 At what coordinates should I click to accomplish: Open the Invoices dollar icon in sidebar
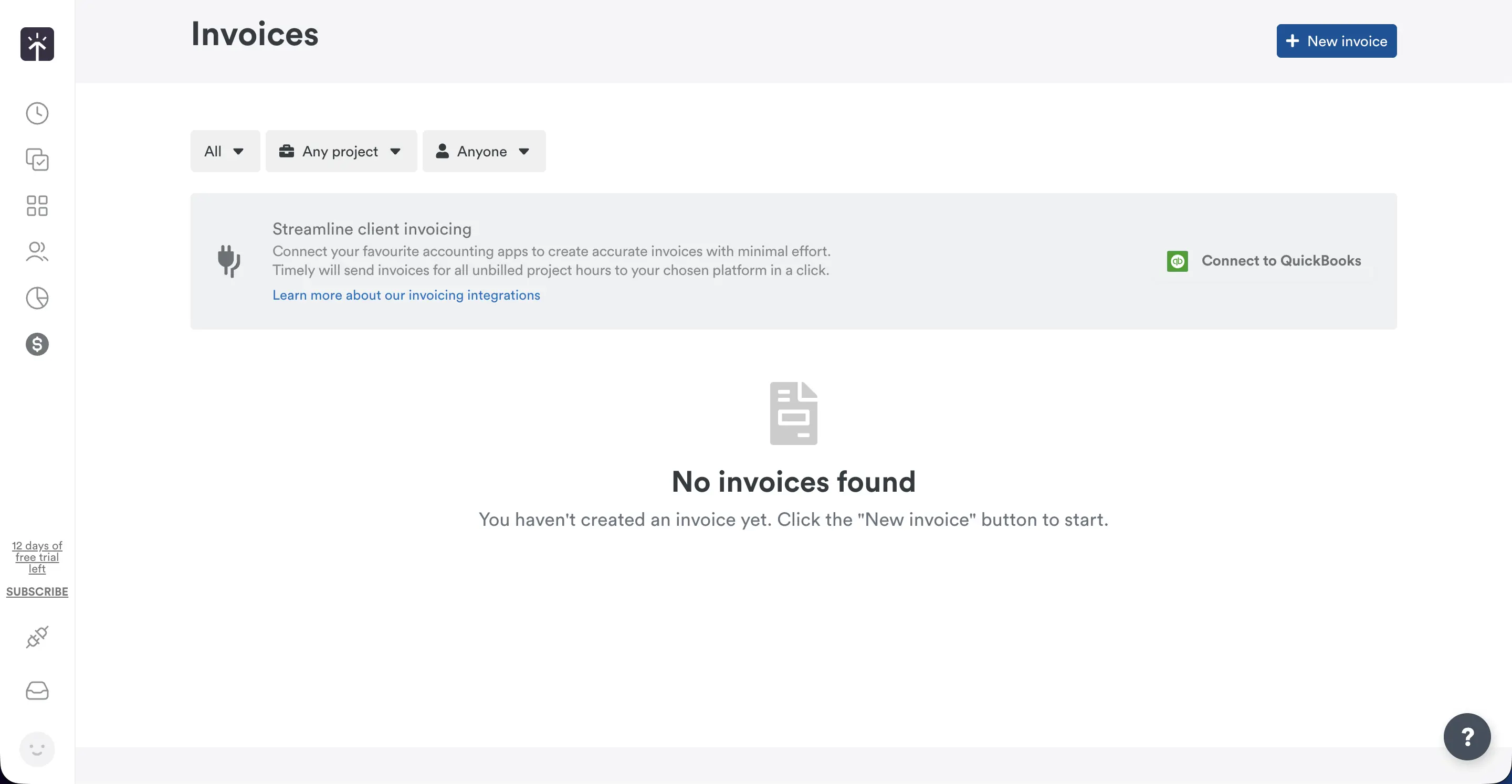[x=37, y=344]
